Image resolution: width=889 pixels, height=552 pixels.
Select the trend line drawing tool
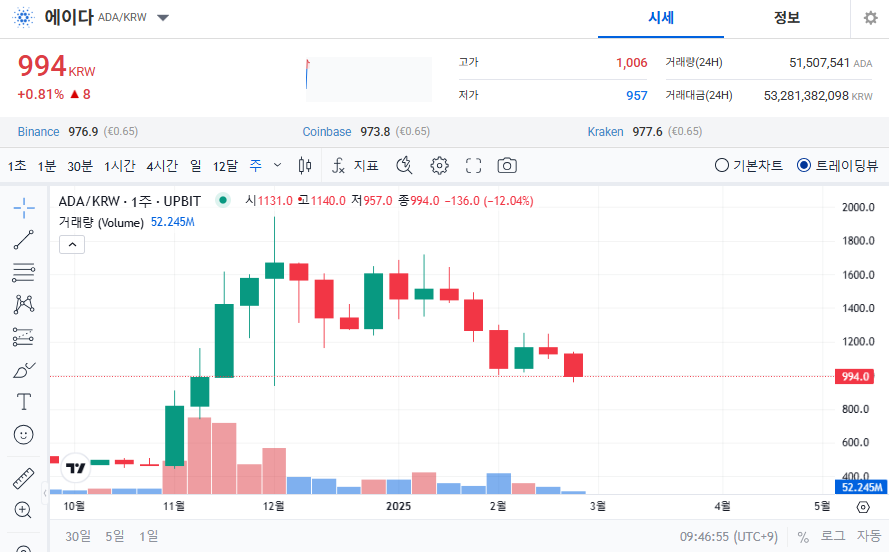(x=24, y=240)
